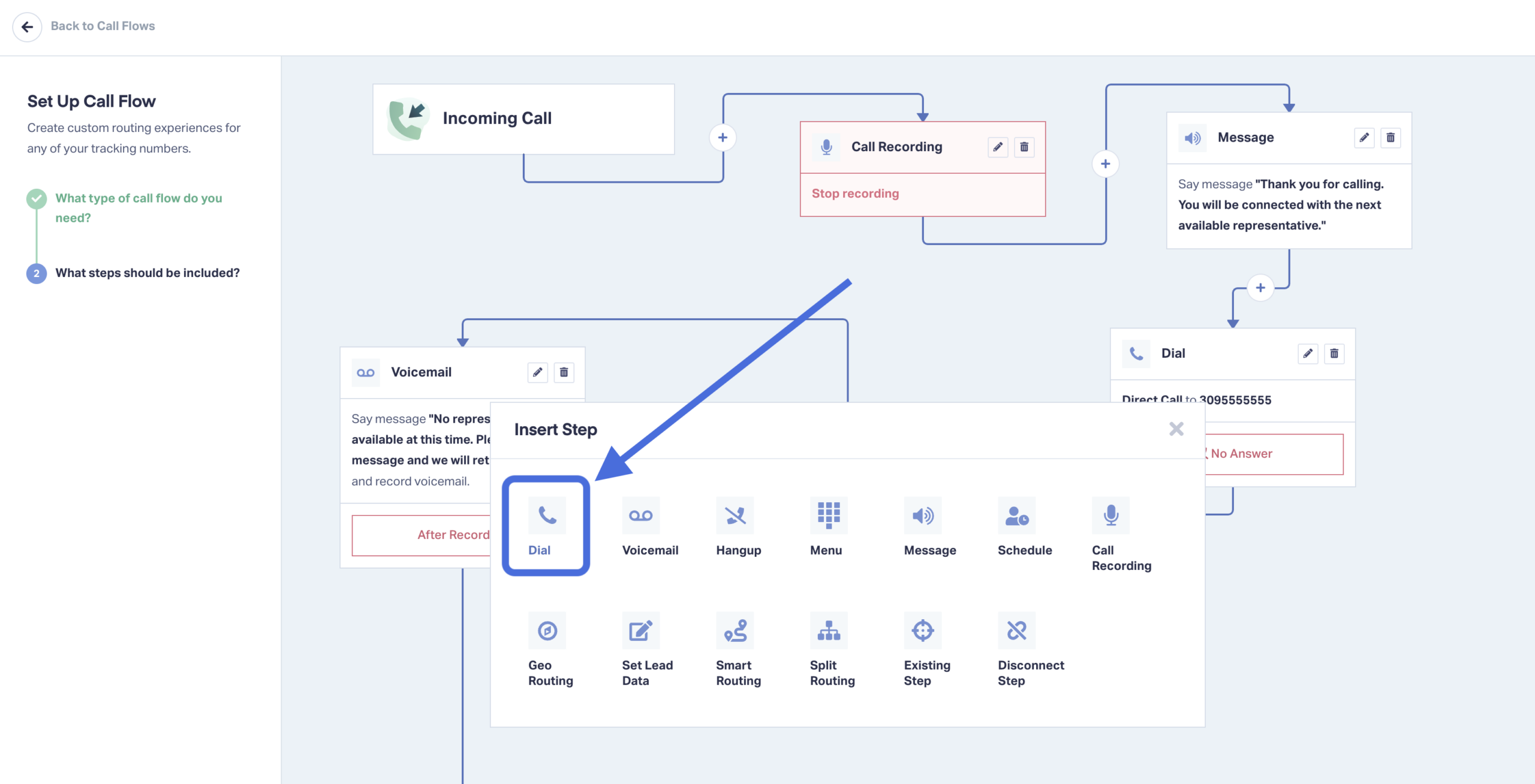The image size is (1535, 784).
Task: Click the Call Recording step title
Action: pyautogui.click(x=896, y=147)
